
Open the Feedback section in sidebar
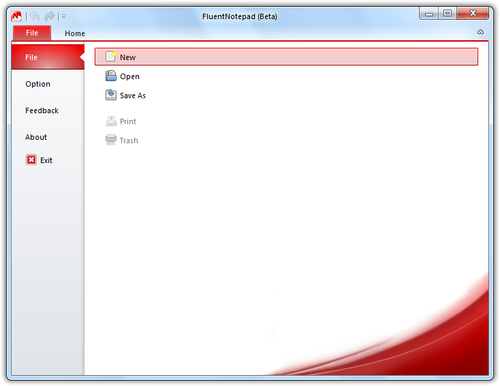point(42,111)
